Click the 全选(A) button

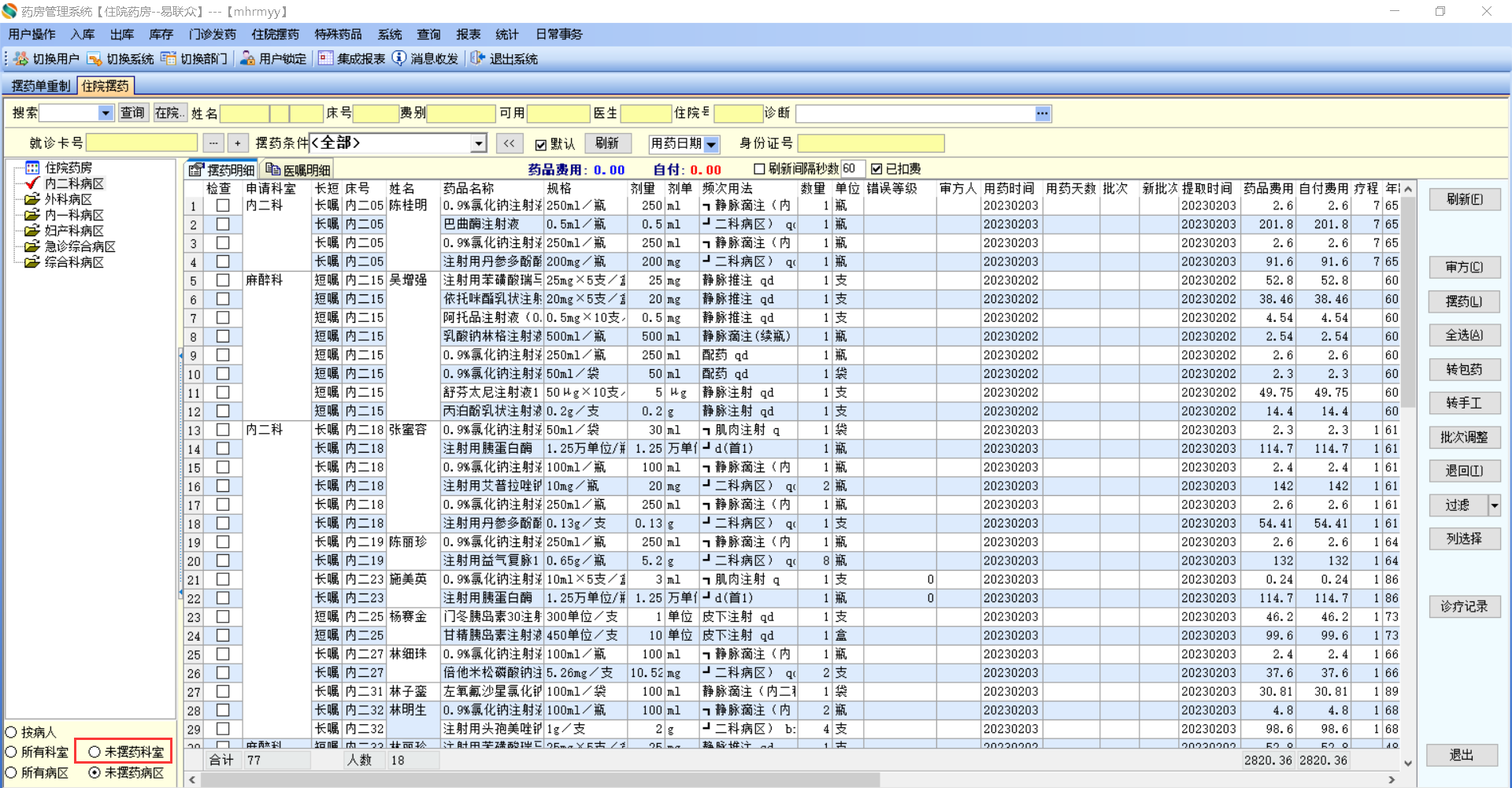[1465, 335]
